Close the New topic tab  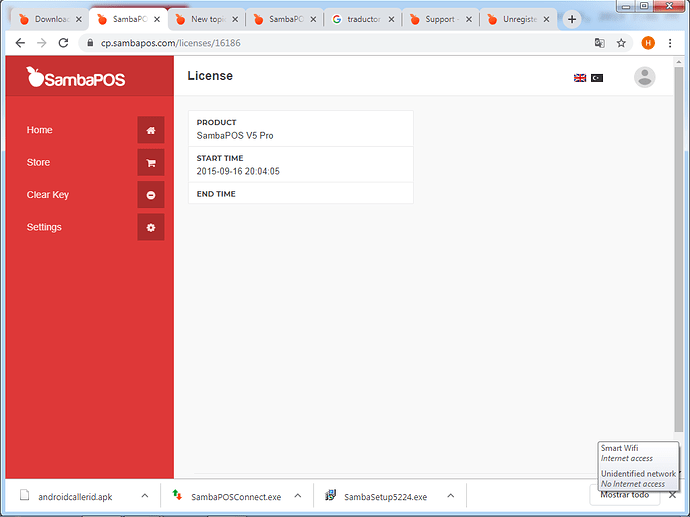235,19
